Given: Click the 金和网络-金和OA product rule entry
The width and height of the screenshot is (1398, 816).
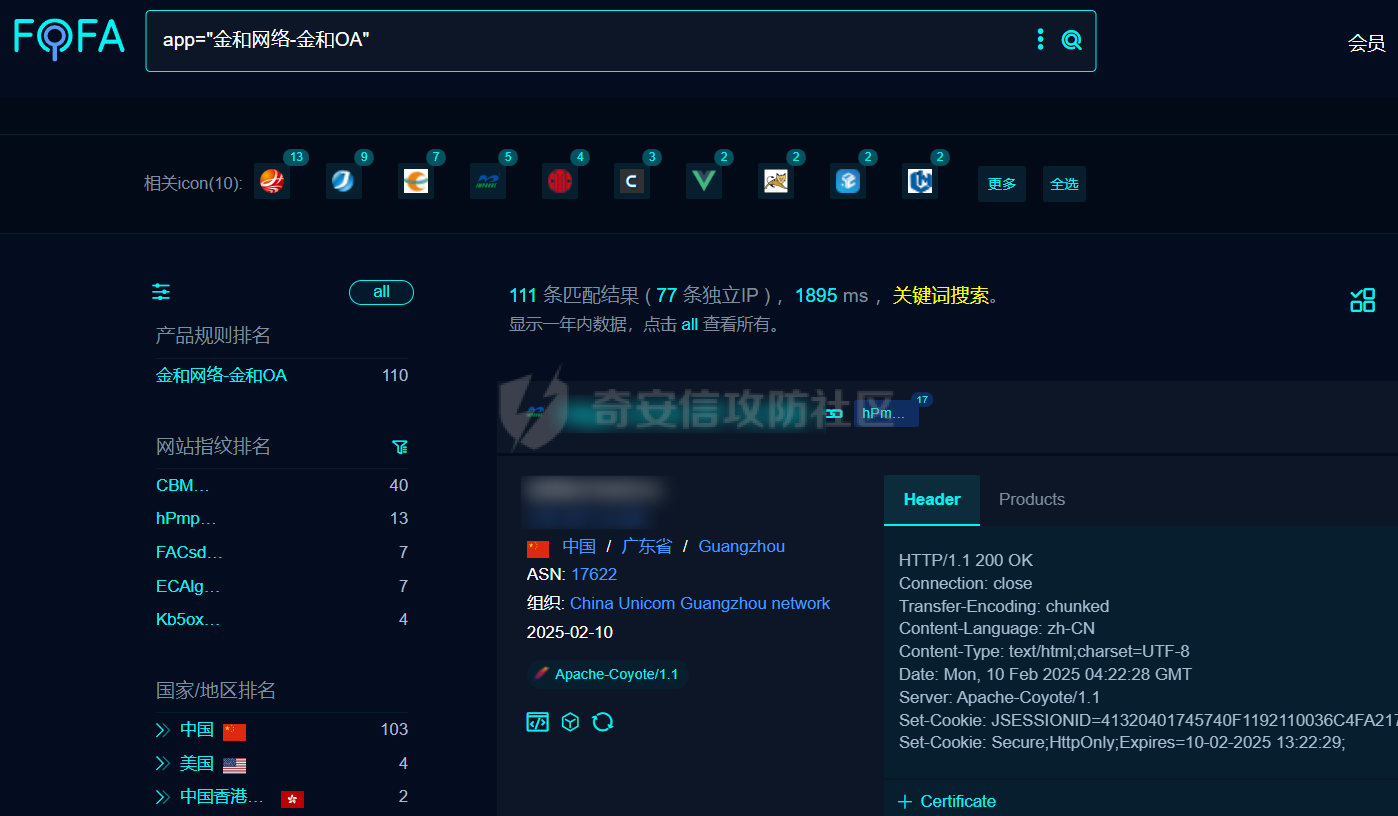Looking at the screenshot, I should 221,375.
